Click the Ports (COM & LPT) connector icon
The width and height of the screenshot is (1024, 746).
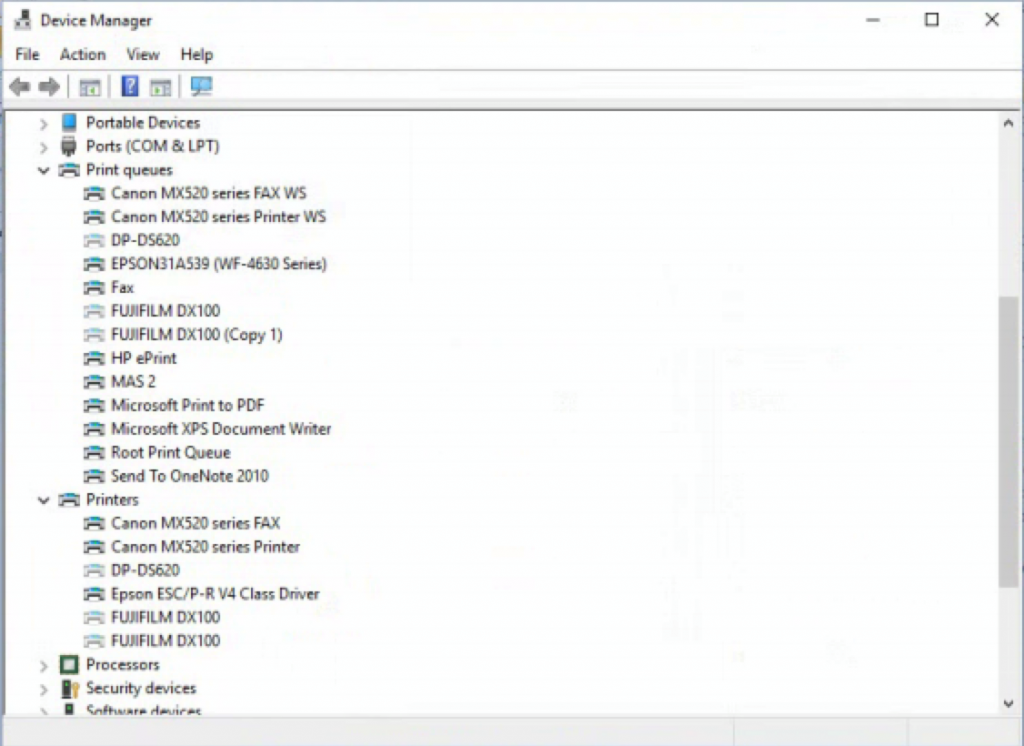tap(69, 146)
